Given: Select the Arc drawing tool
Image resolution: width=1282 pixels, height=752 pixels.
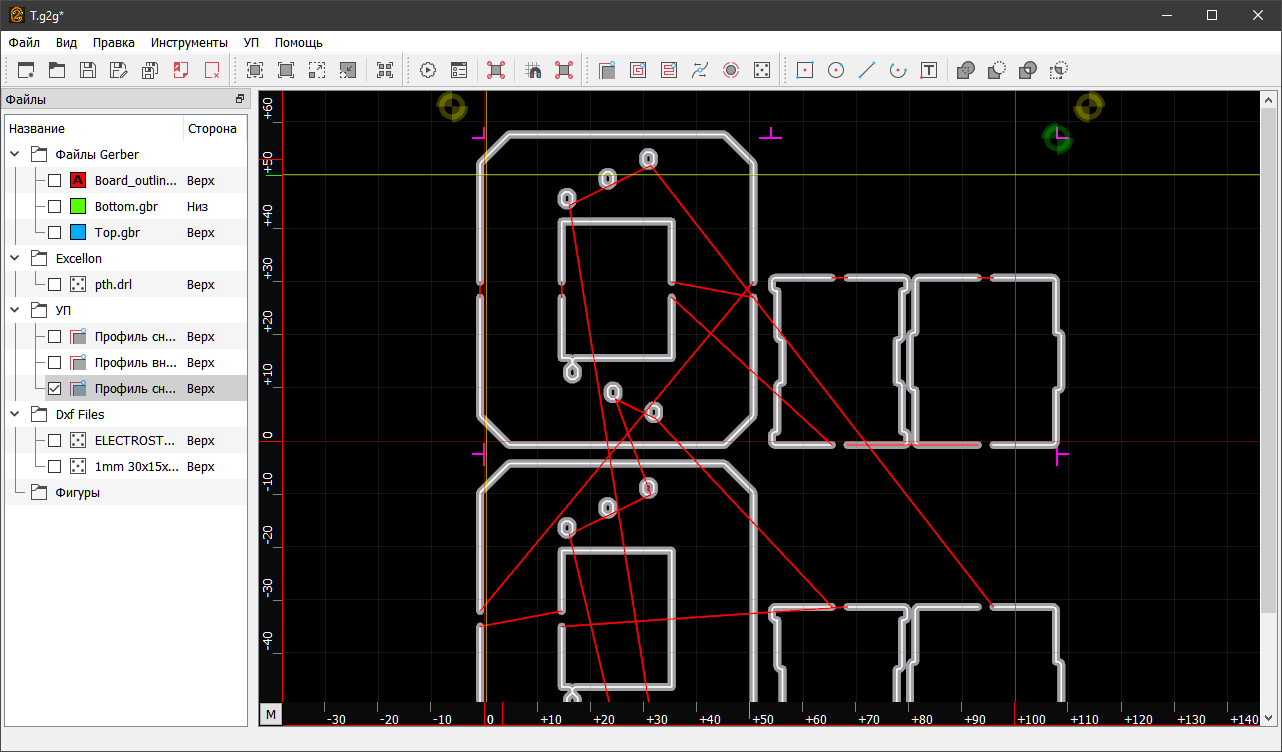Looking at the screenshot, I should (898, 70).
